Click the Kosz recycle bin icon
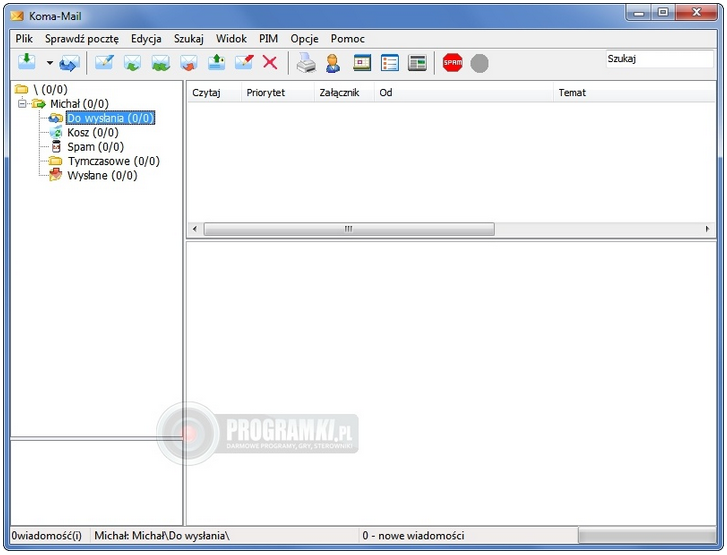This screenshot has width=727, height=555. coord(56,132)
